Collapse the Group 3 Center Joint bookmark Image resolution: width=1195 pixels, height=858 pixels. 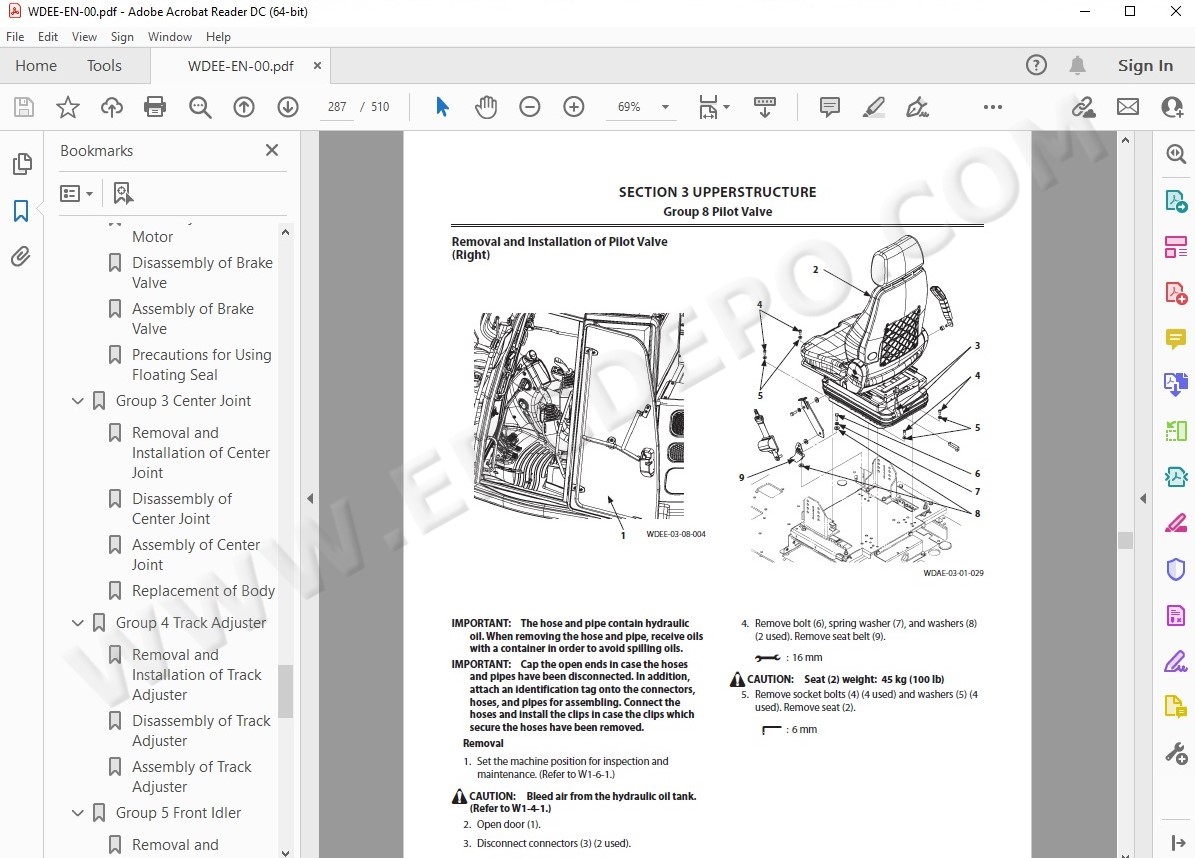point(78,401)
